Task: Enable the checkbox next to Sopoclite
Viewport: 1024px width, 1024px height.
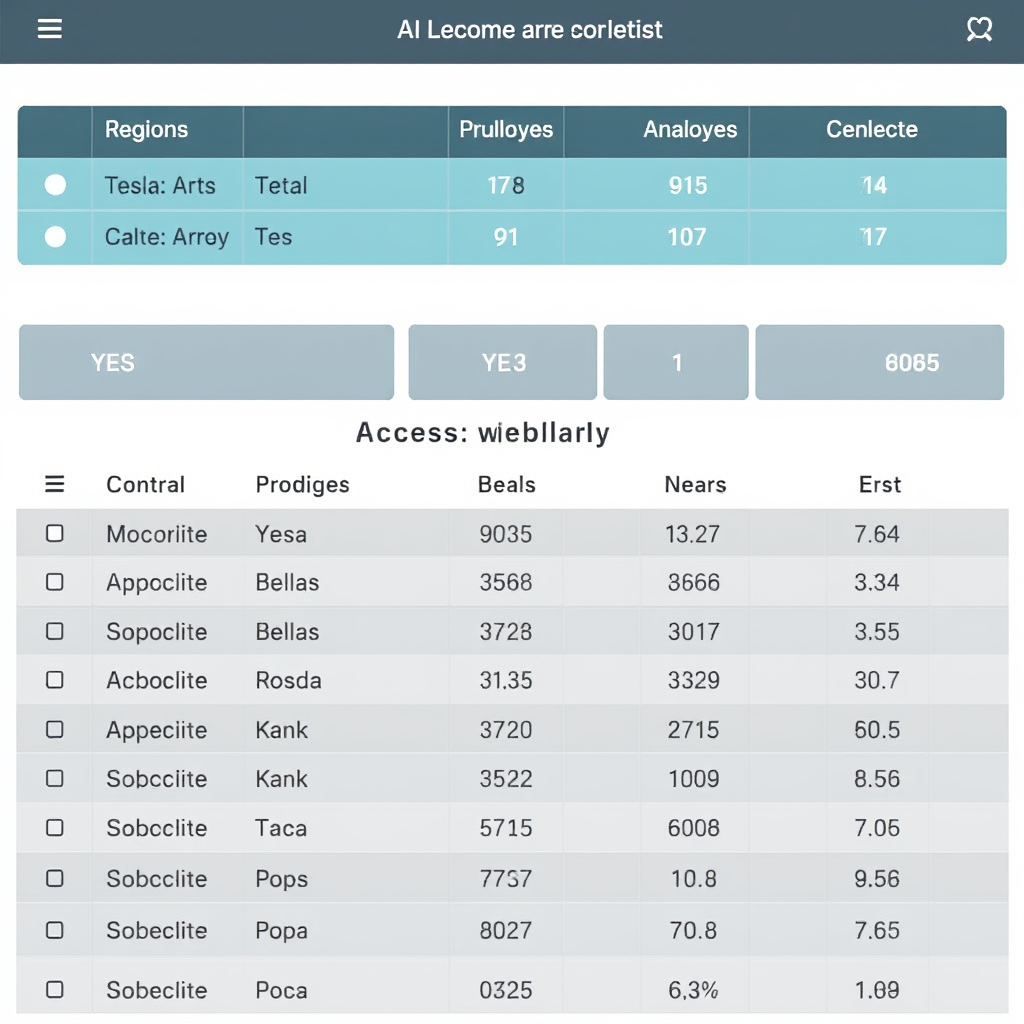Action: click(x=55, y=631)
